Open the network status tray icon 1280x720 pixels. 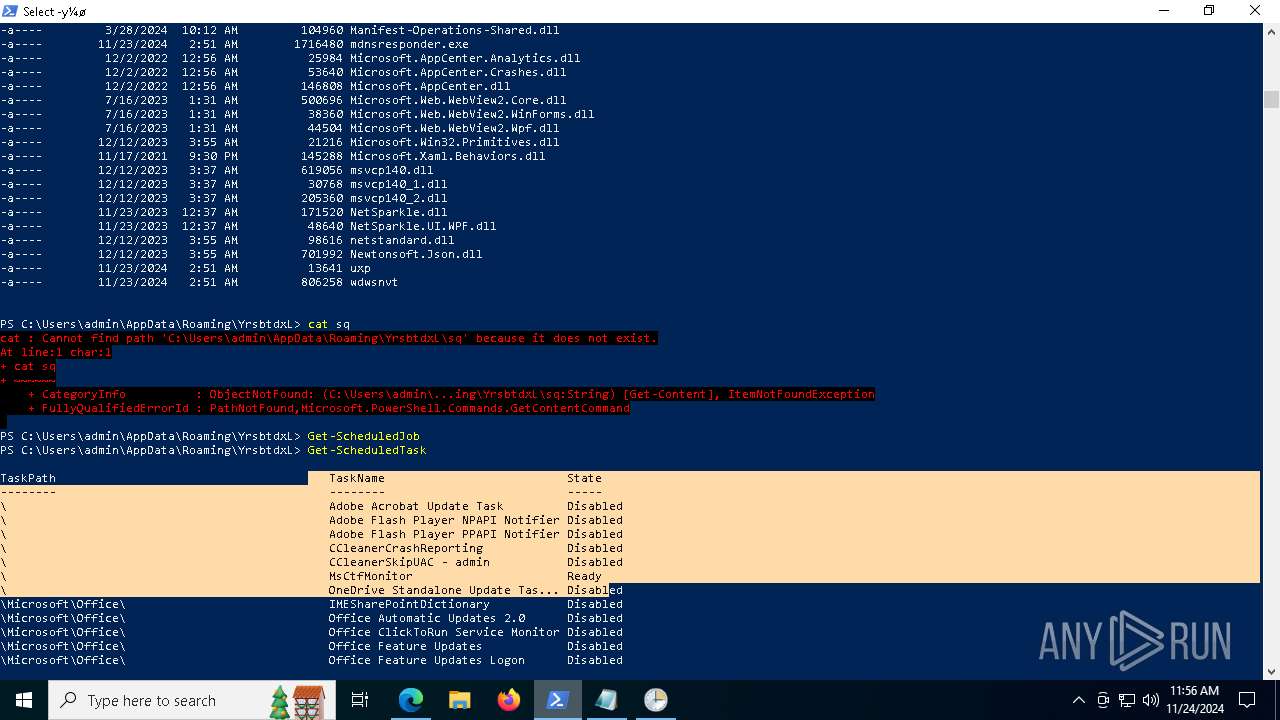1127,700
